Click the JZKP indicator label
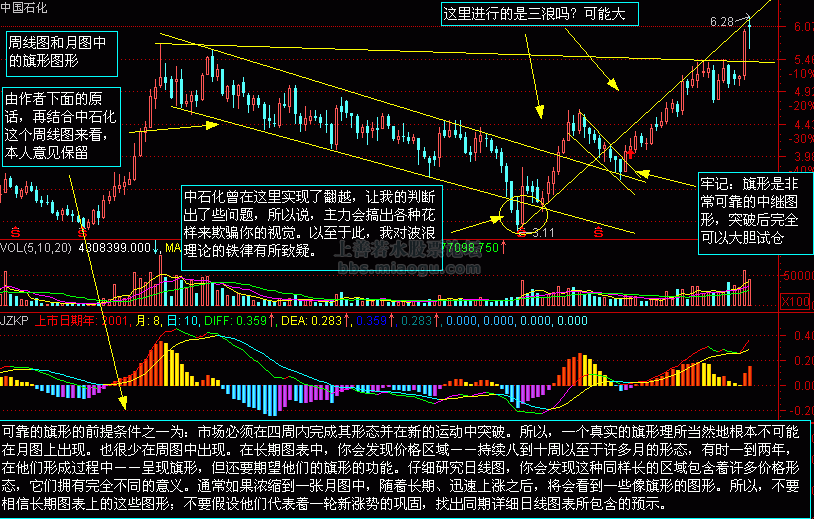This screenshot has width=815, height=519. tap(15, 321)
